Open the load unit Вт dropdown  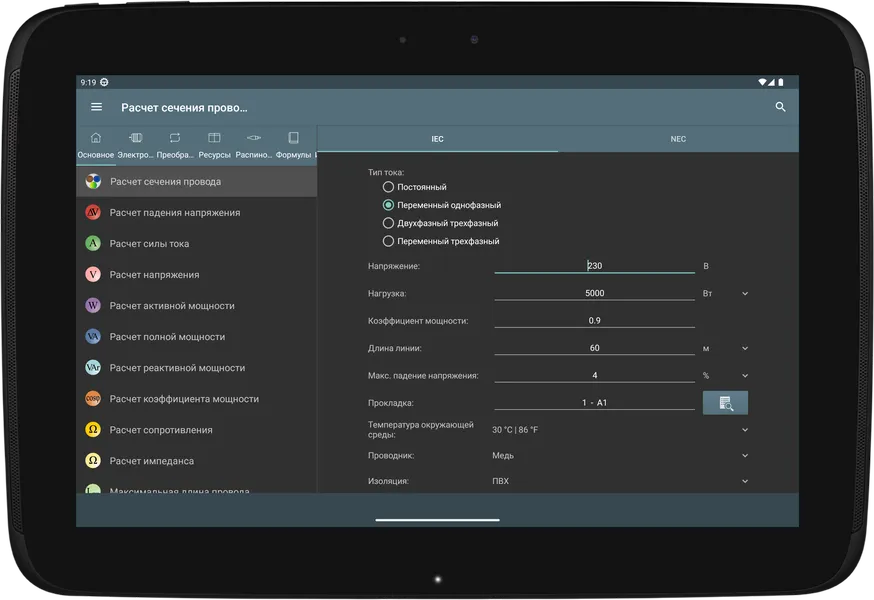[725, 293]
